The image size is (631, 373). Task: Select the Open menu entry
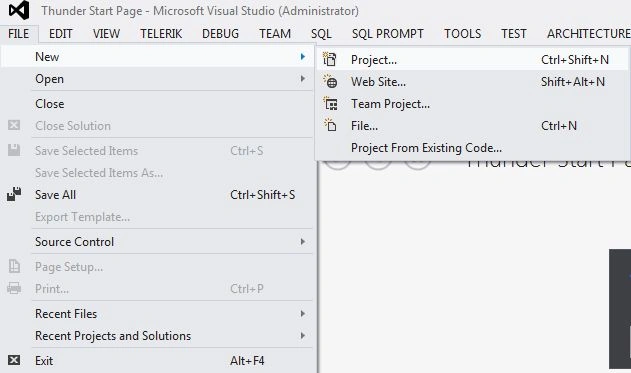pyautogui.click(x=157, y=79)
